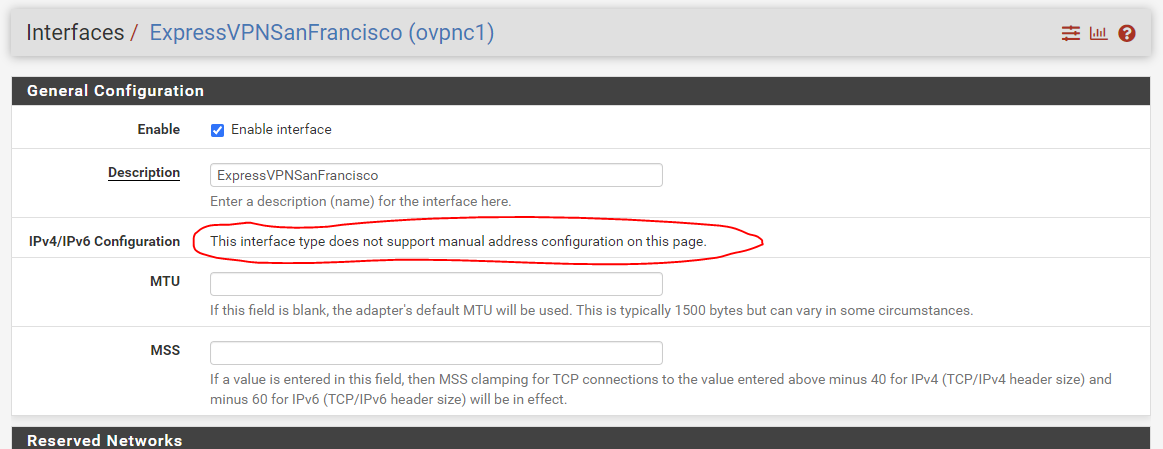Click the Reserved Networks section header
Screen dimensions: 1163x449
click(580, 439)
